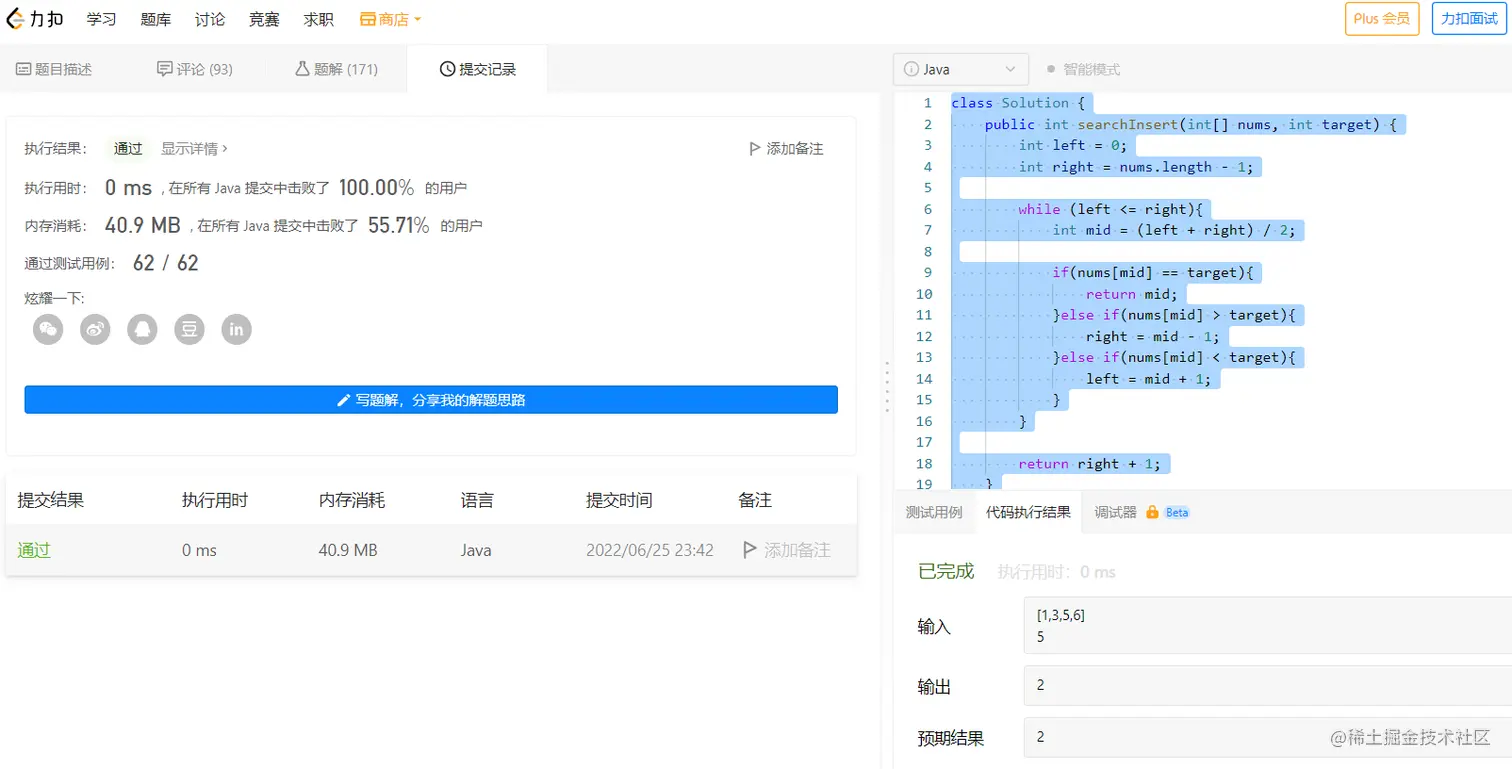The height and width of the screenshot is (769, 1512).
Task: Select the 提交记录 tab
Action: click(x=477, y=70)
